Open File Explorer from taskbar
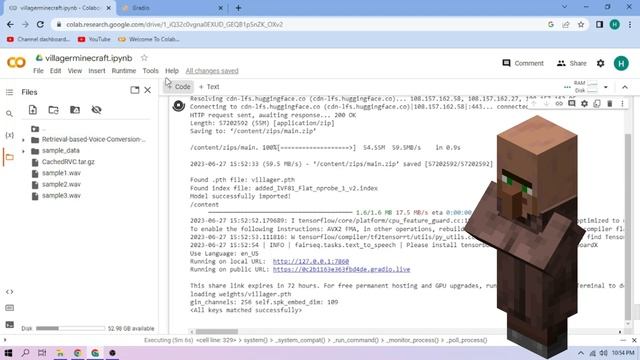Image resolution: width=640 pixels, height=360 pixels. [x=60, y=353]
